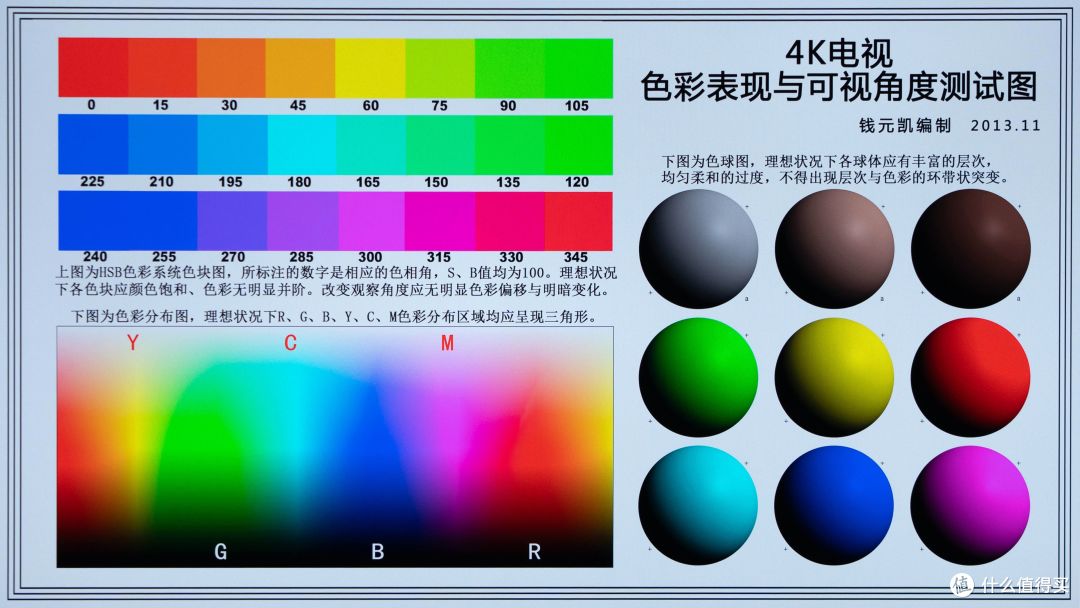Click the red M label in gradient chart

click(x=448, y=342)
